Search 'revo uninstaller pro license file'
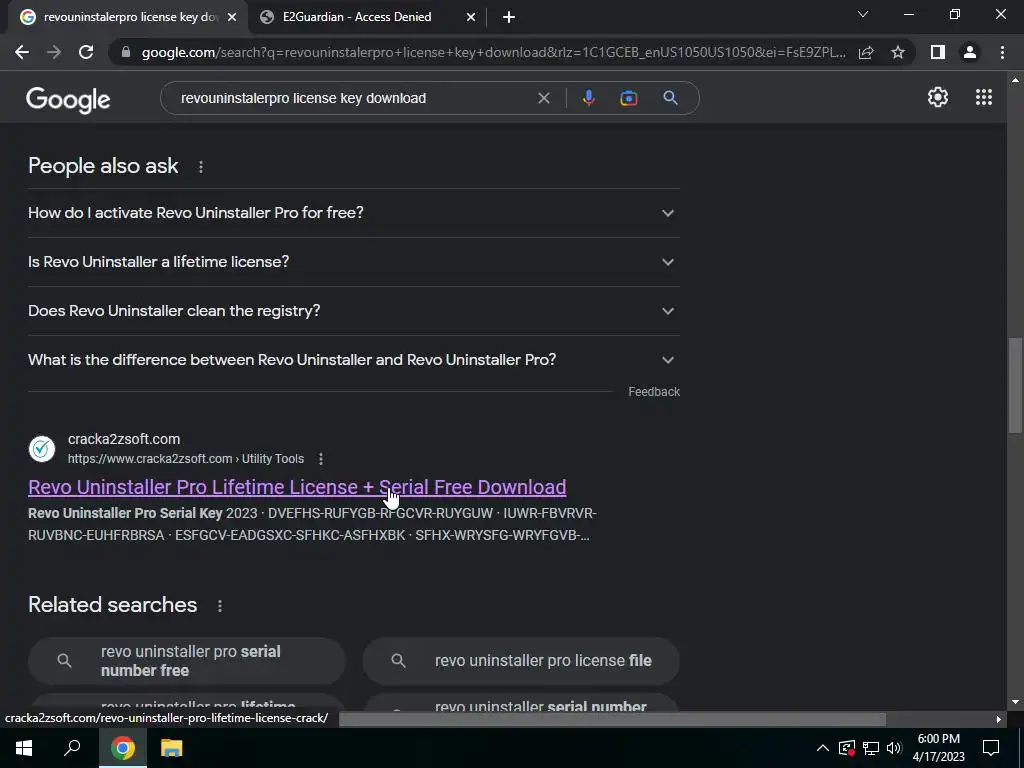1024x768 pixels. [520, 661]
